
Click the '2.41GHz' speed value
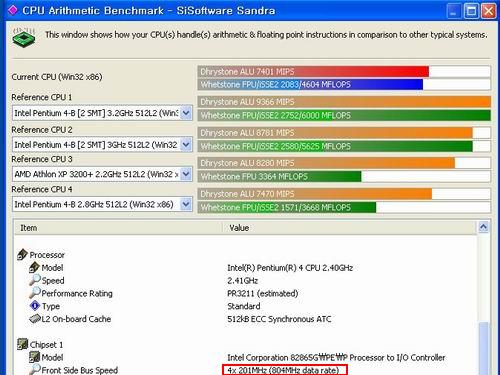point(243,280)
